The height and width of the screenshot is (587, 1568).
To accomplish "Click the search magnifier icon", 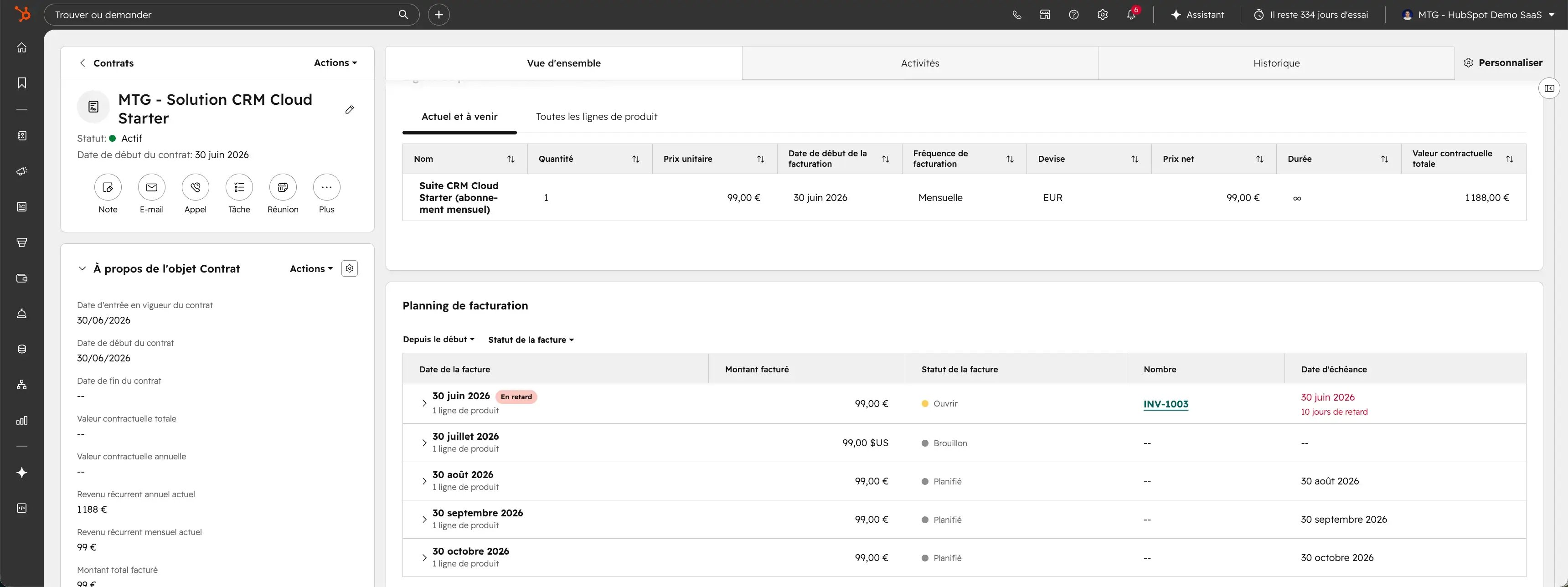I will (x=403, y=15).
